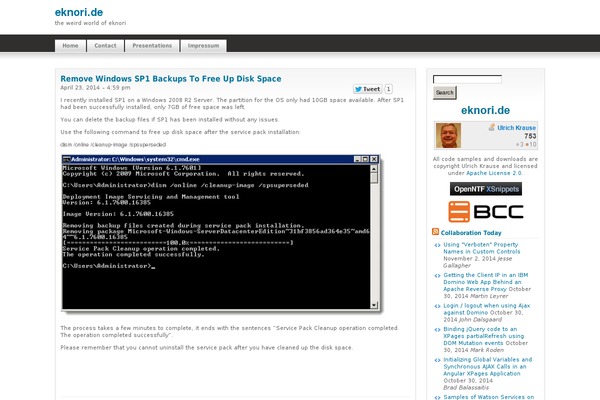Click the tagline "the weird world of eknori"

(x=90, y=23)
